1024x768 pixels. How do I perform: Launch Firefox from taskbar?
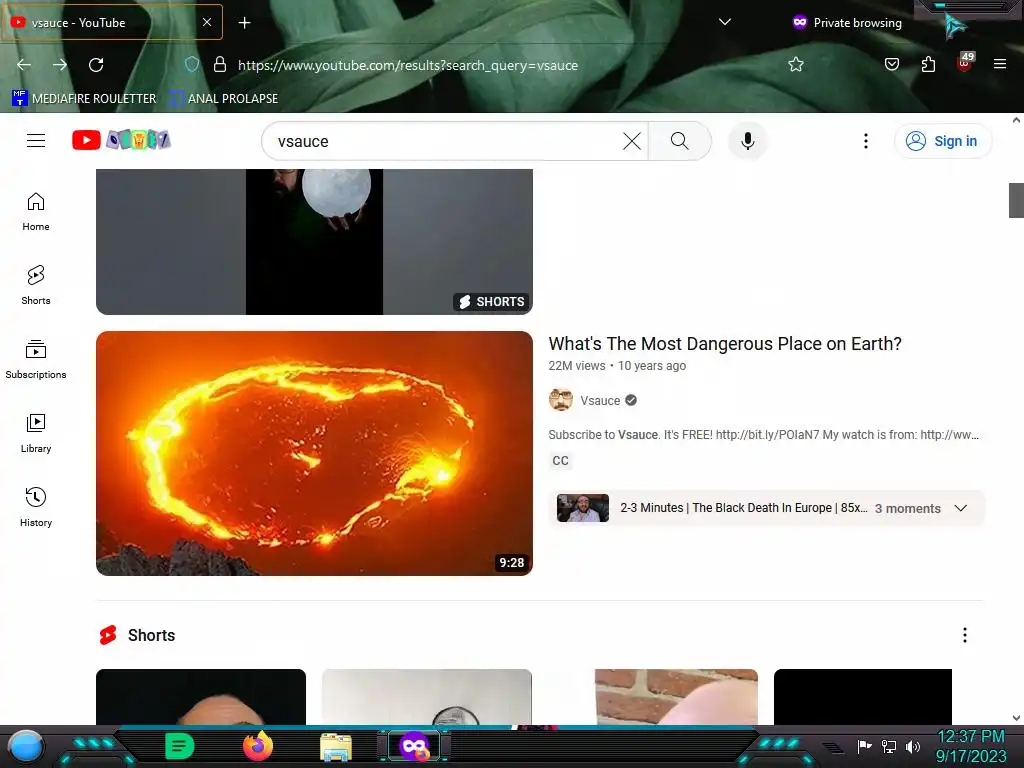(257, 746)
